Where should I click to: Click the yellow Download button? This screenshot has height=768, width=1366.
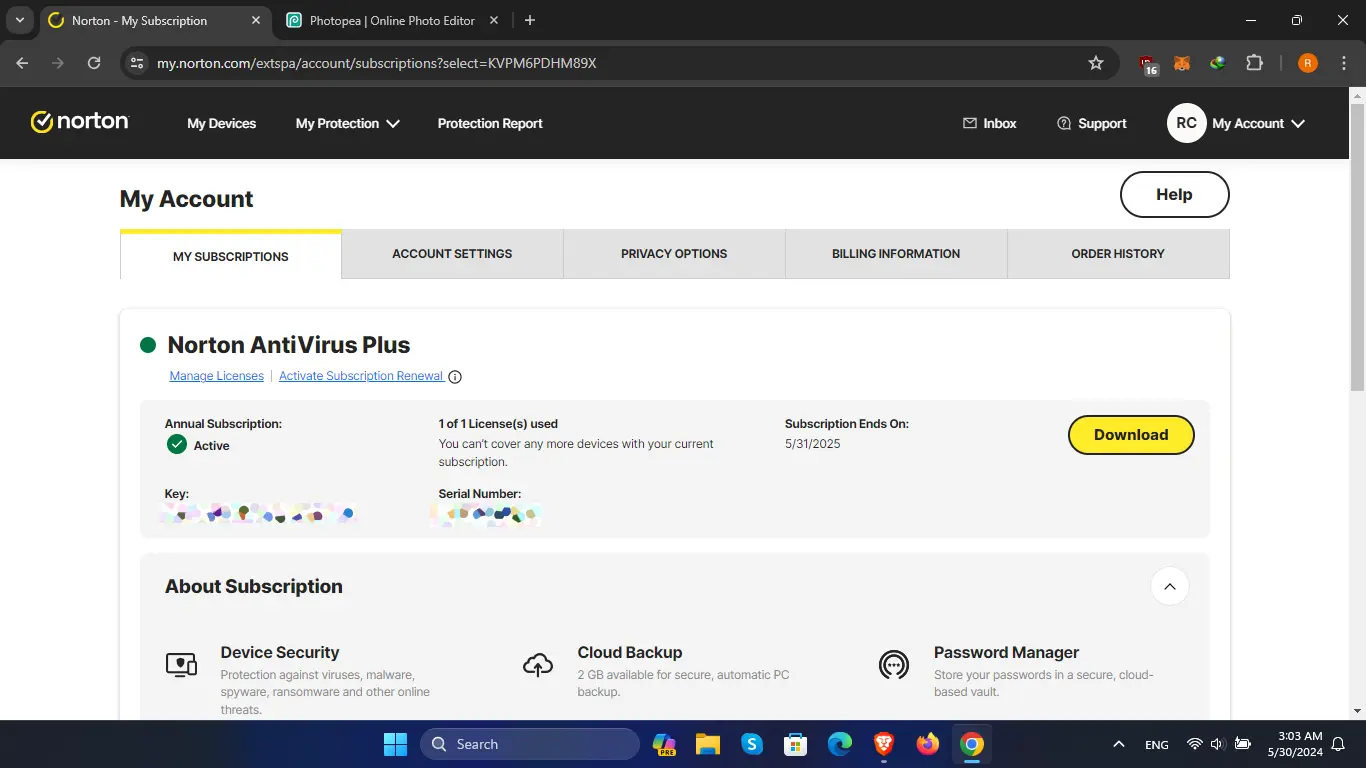click(x=1131, y=435)
